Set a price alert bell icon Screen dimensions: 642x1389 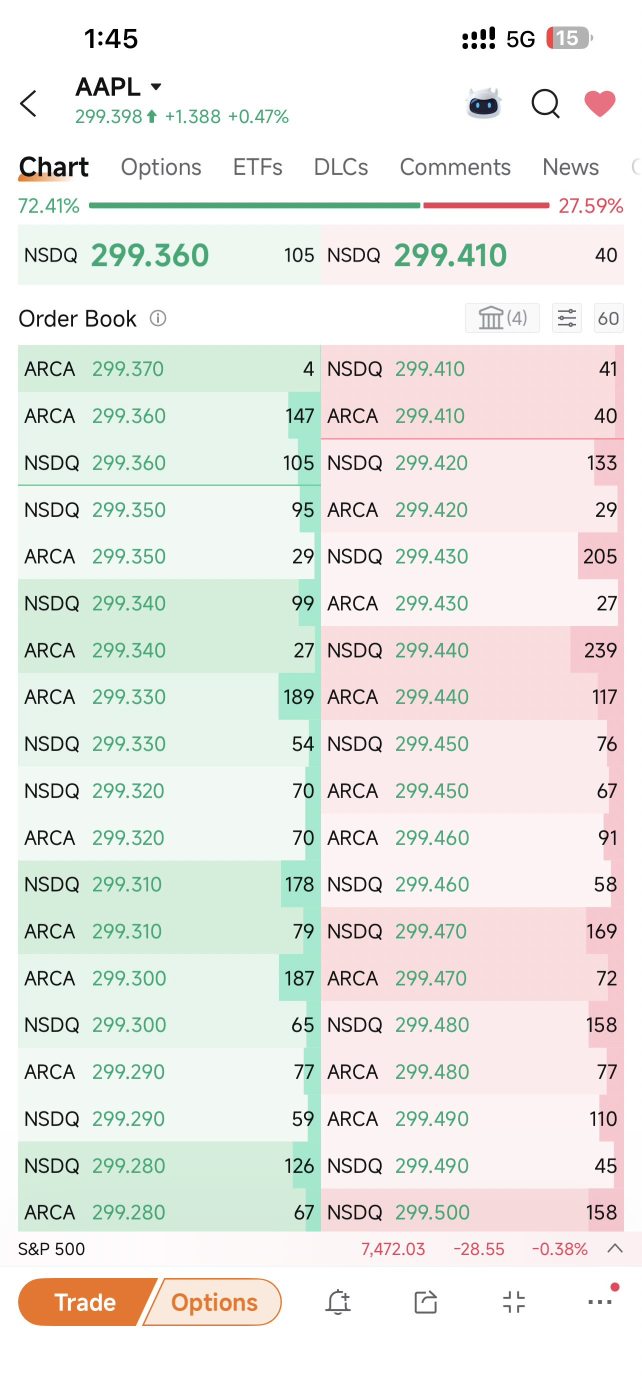[x=338, y=1302]
